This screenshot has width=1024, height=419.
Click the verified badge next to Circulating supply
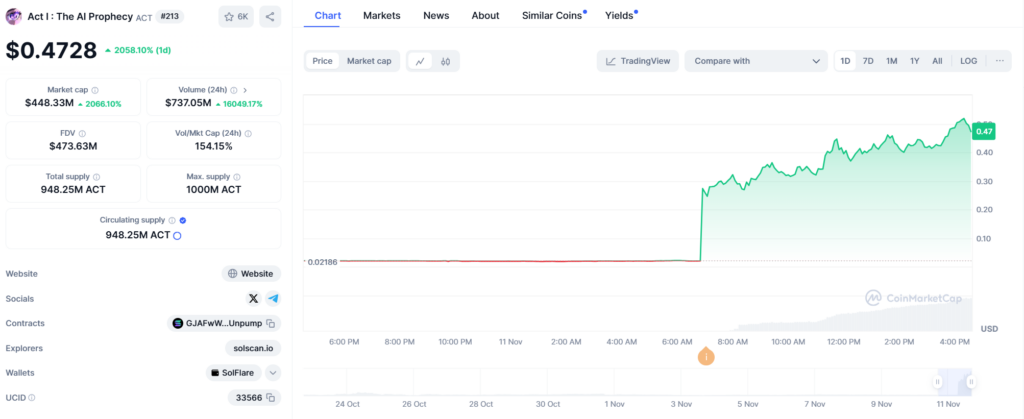coord(183,221)
